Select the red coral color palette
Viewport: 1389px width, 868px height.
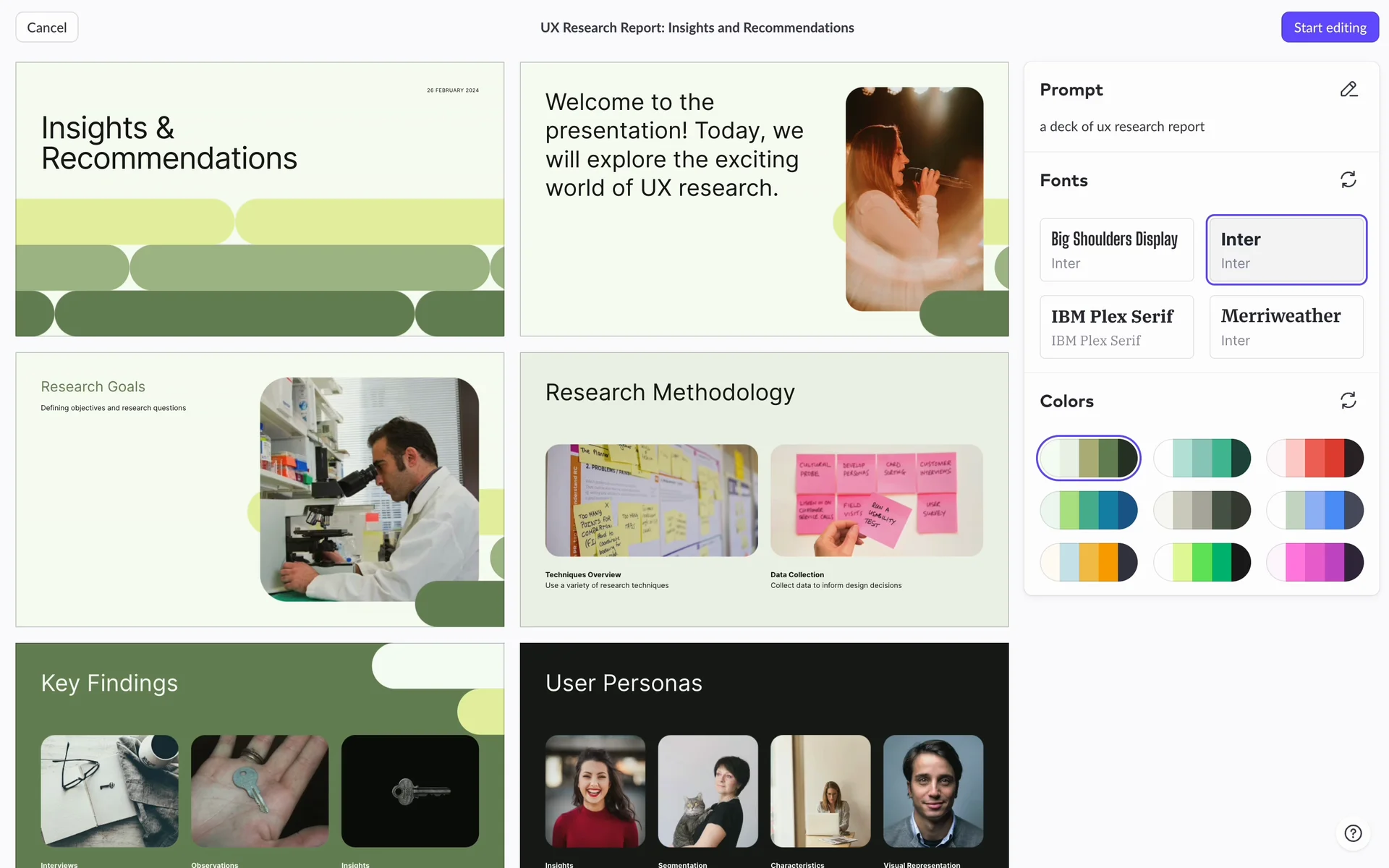pyautogui.click(x=1314, y=458)
